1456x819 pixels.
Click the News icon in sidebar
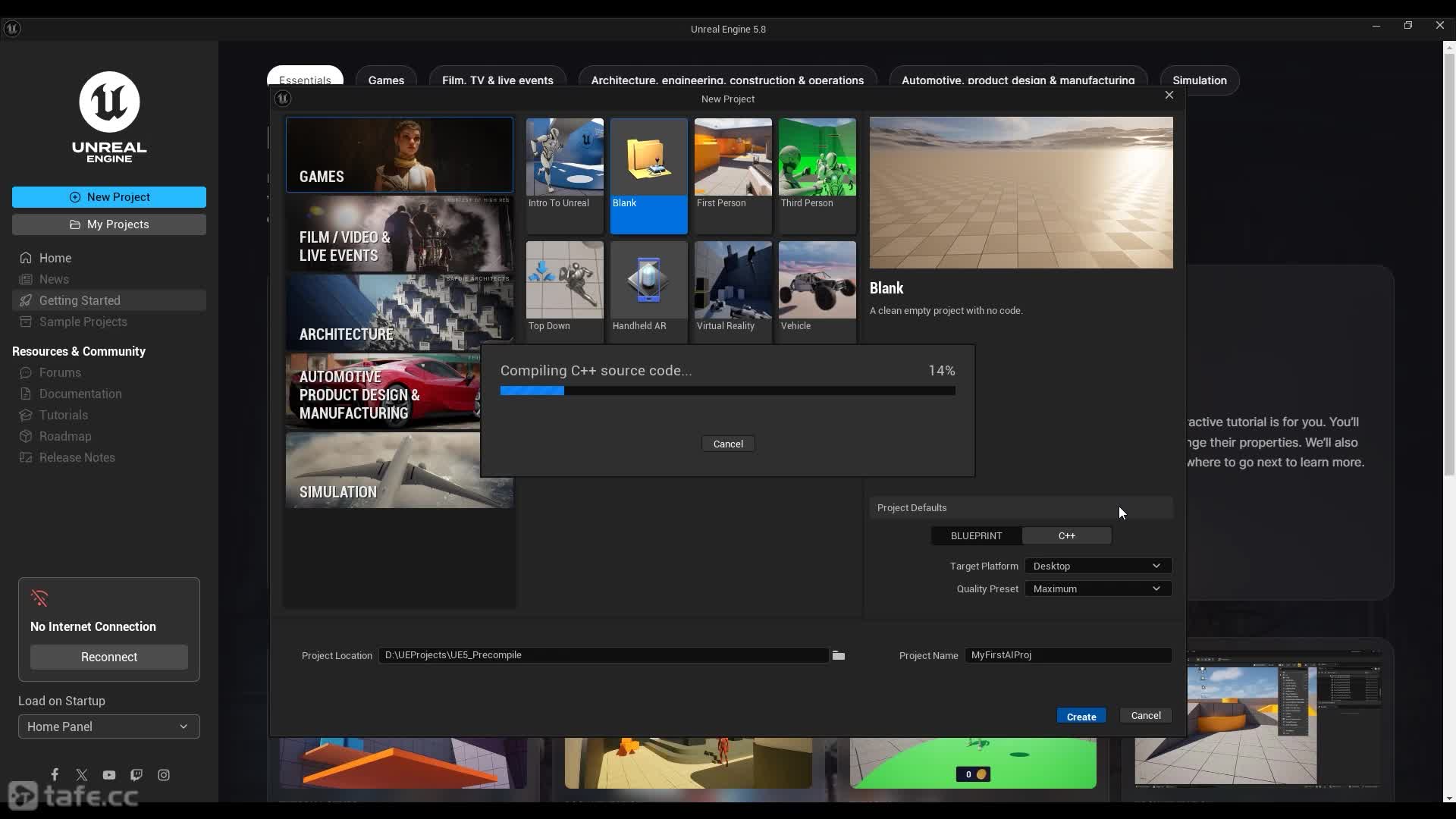[26, 279]
